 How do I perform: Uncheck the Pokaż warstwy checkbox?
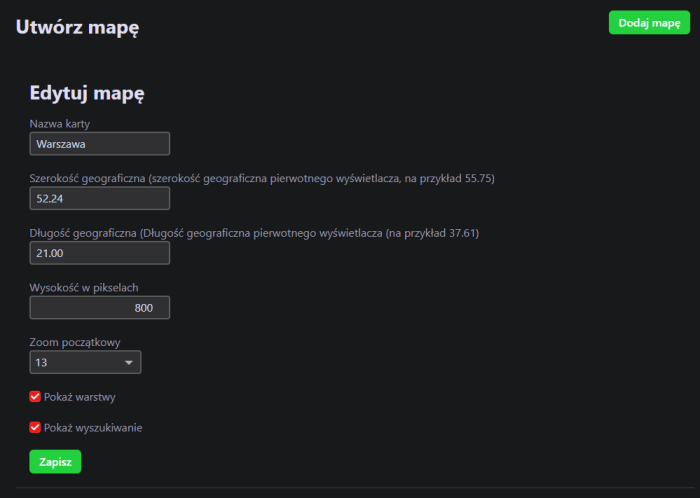pyautogui.click(x=35, y=396)
